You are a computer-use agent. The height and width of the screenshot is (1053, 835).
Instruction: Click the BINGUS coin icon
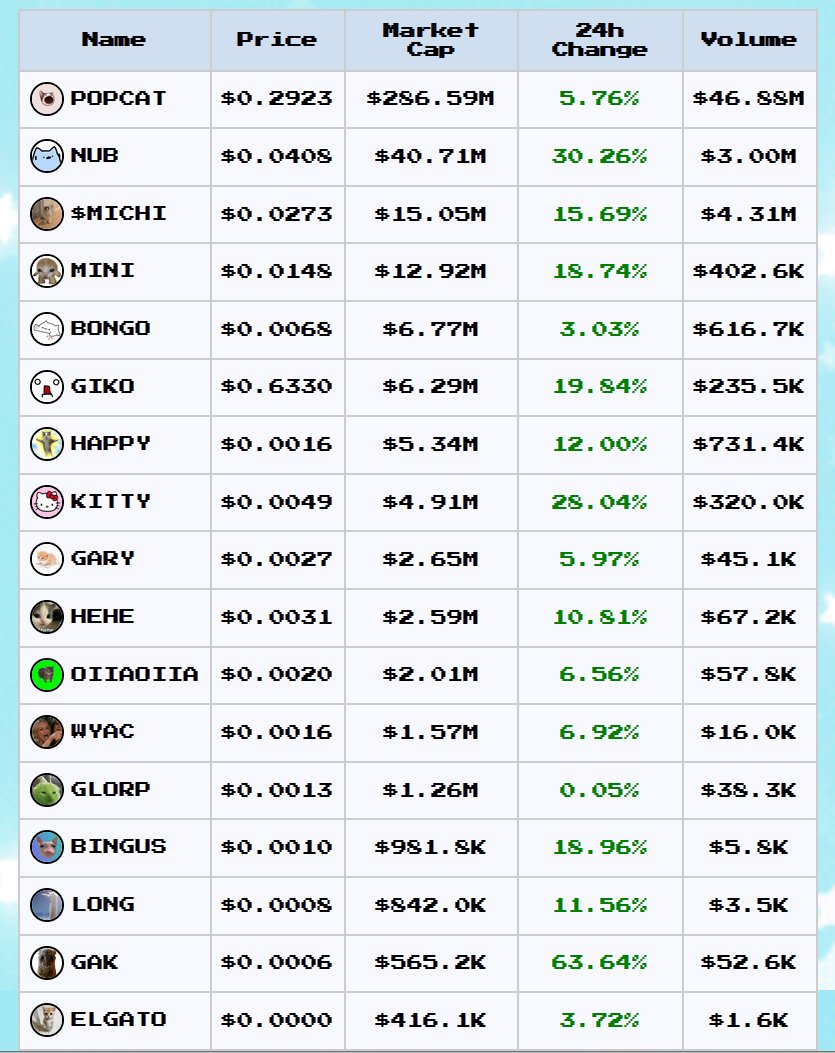click(x=46, y=848)
